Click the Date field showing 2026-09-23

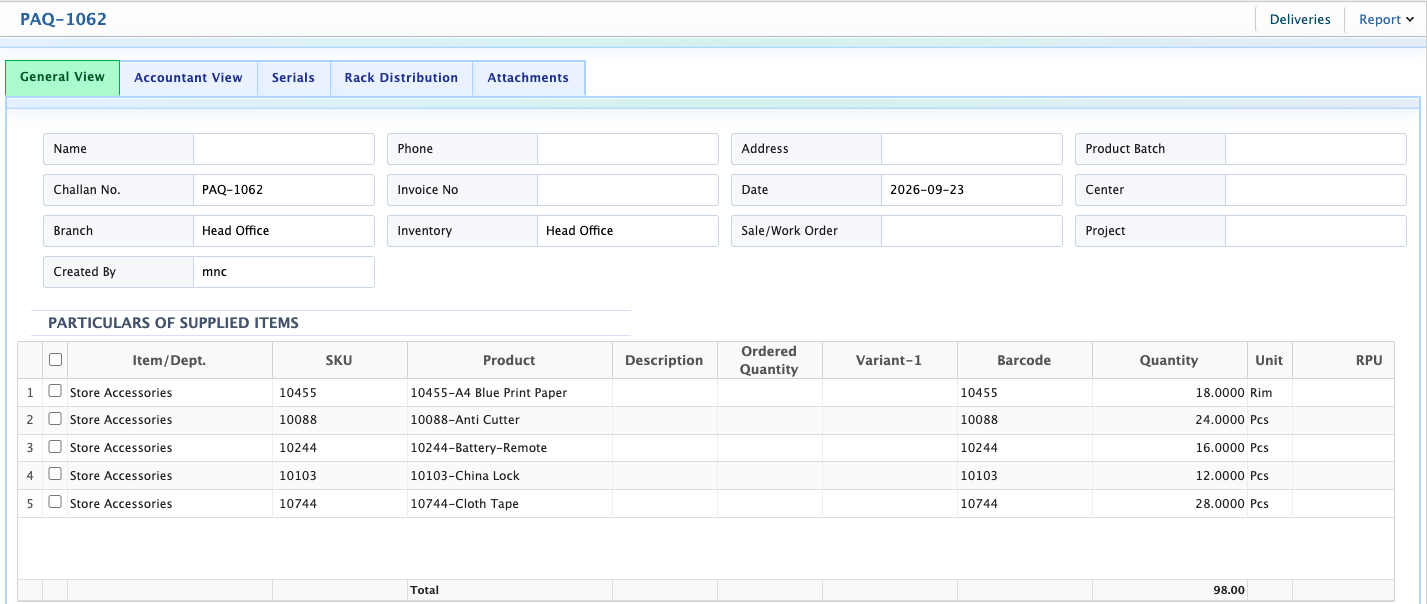click(x=972, y=190)
